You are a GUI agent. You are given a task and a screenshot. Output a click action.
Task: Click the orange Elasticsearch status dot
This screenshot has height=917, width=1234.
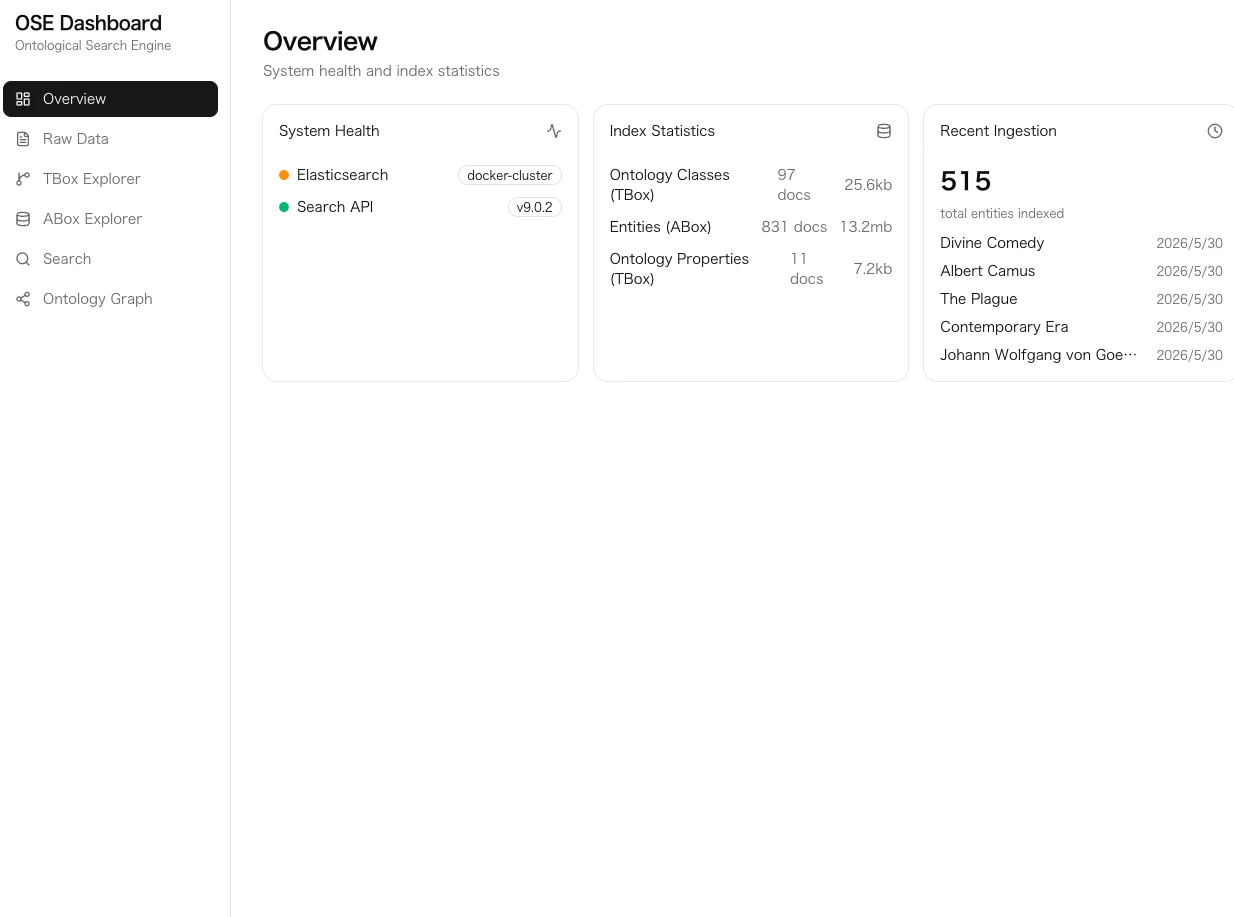(284, 175)
